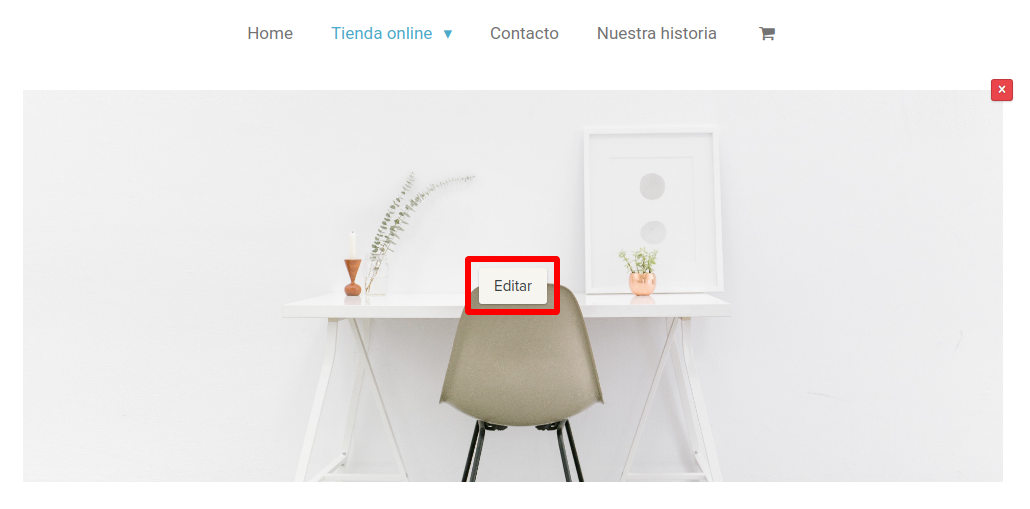Screen dimensions: 1030x509
Task: Click the copper plant pot
Action: [x=642, y=284]
